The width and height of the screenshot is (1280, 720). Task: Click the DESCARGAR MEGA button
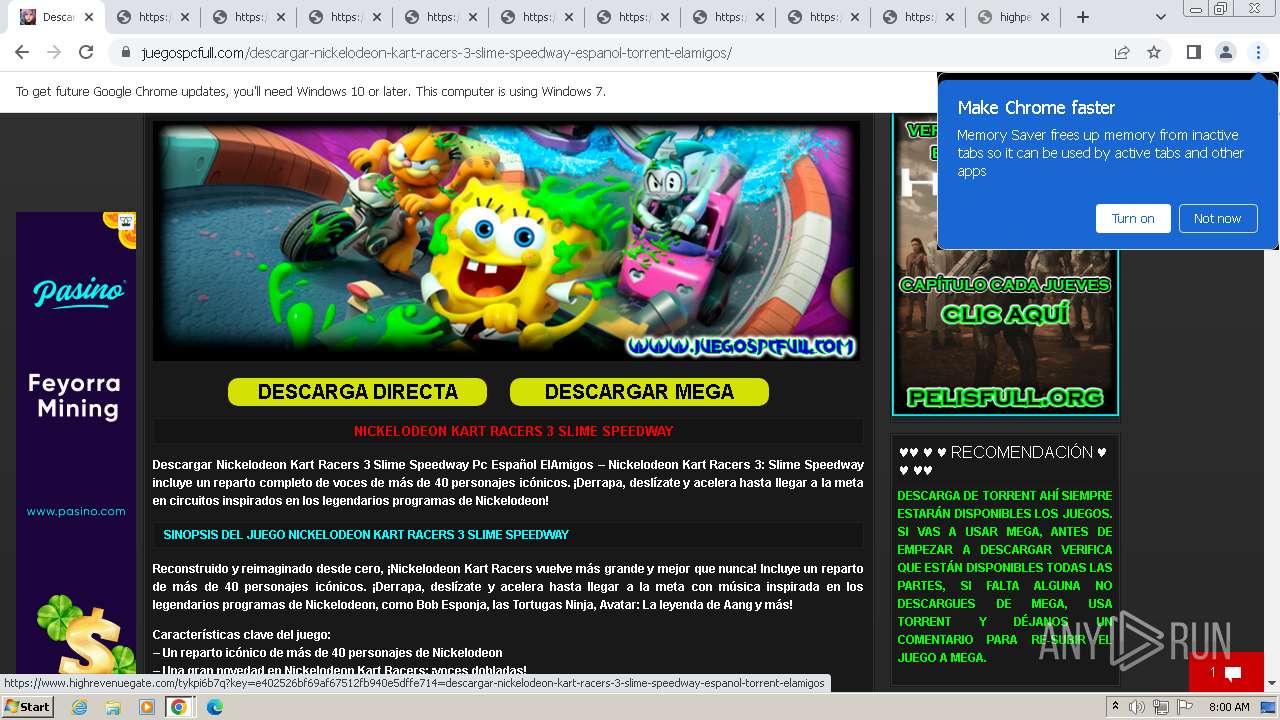(639, 392)
